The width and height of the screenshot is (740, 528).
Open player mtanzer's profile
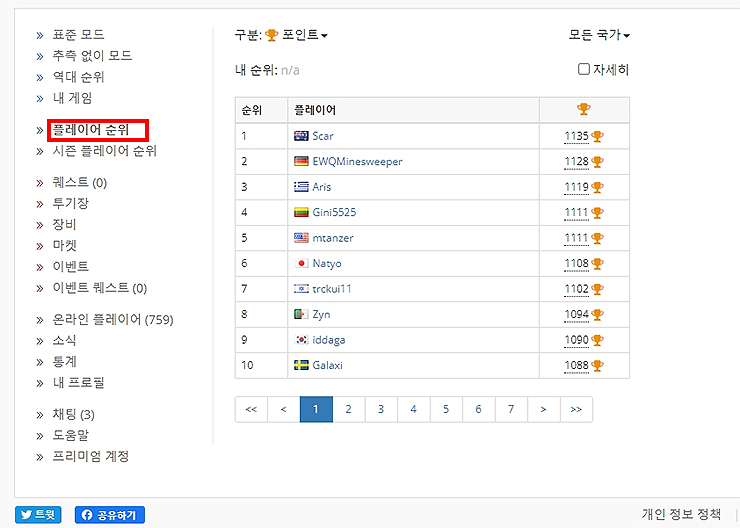[333, 238]
